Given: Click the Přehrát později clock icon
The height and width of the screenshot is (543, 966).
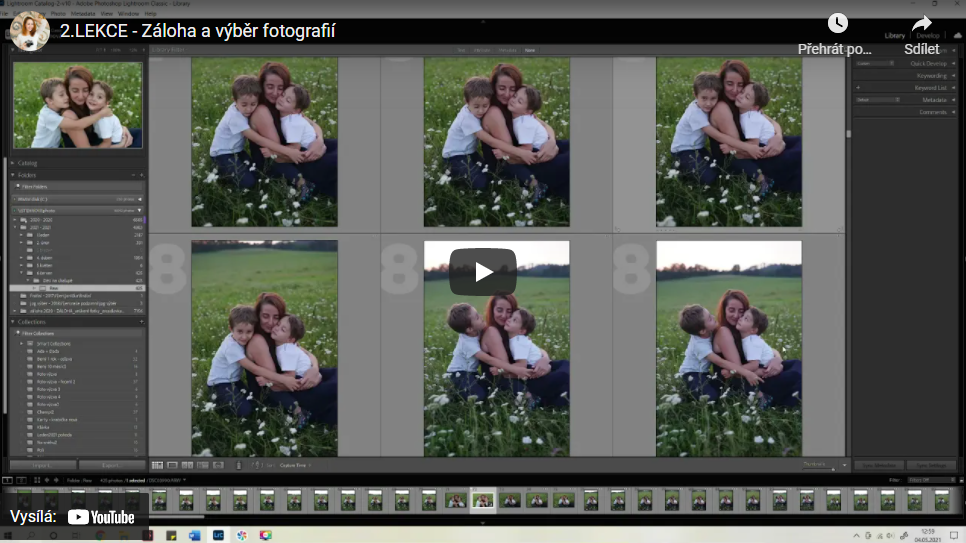Looking at the screenshot, I should pyautogui.click(x=837, y=23).
